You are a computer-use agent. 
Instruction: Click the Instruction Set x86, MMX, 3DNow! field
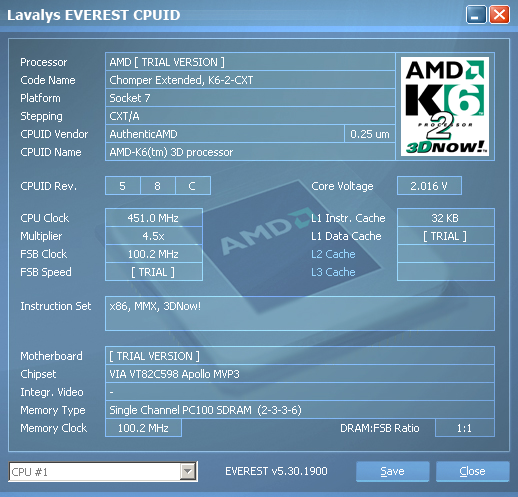pyautogui.click(x=300, y=313)
